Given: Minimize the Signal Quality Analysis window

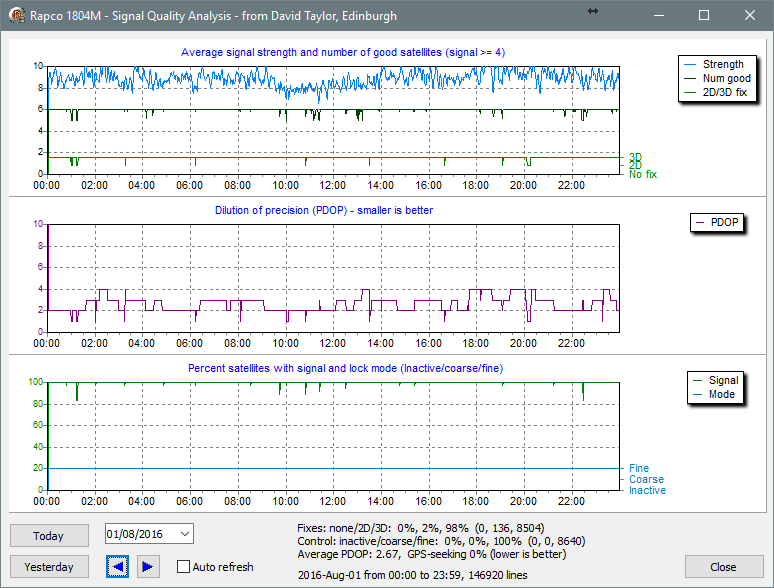Looking at the screenshot, I should coord(659,15).
